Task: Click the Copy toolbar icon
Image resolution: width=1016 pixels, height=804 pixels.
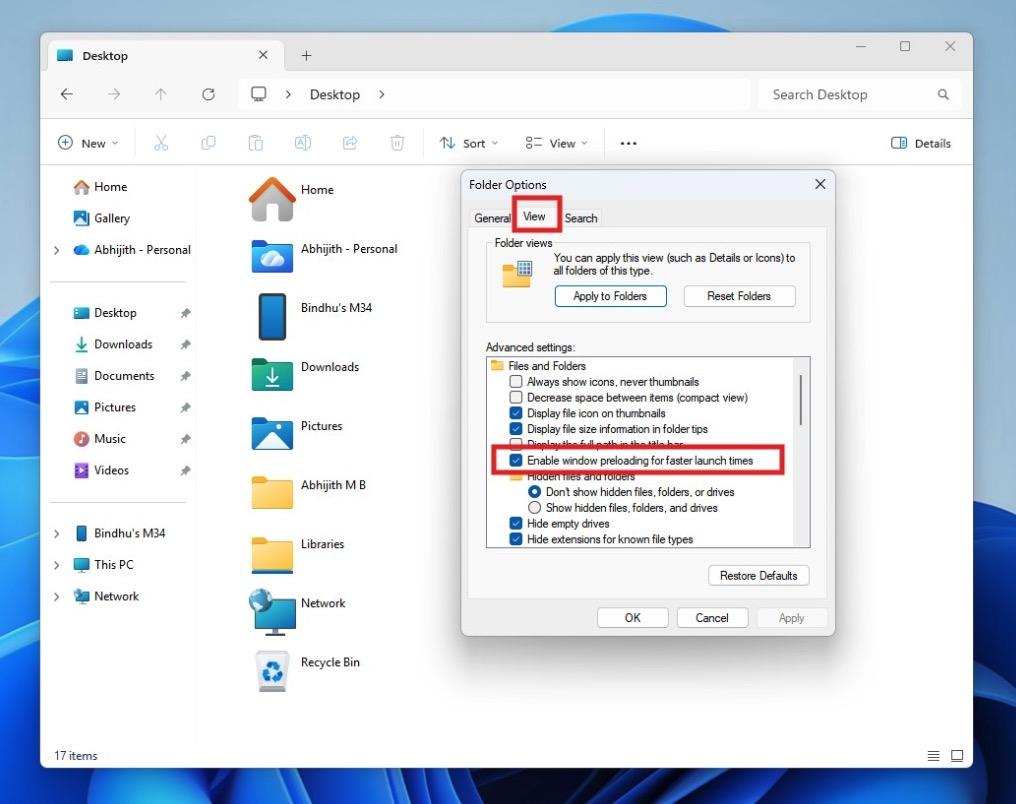Action: pyautogui.click(x=208, y=143)
